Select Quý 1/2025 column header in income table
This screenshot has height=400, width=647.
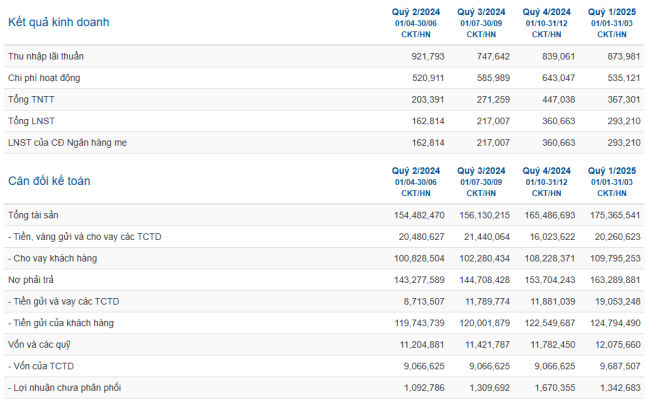(x=612, y=12)
